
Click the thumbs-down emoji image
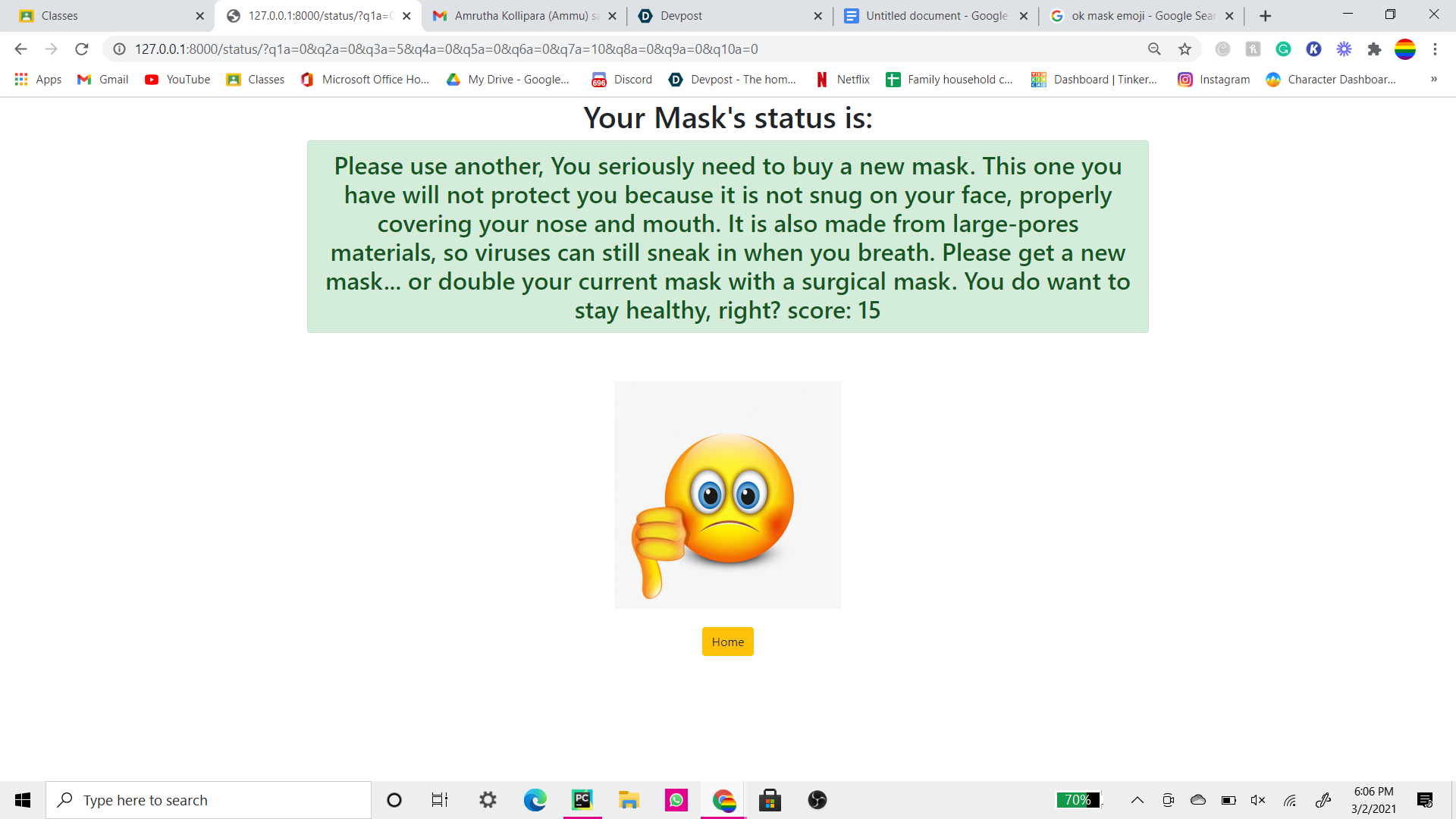pyautogui.click(x=727, y=495)
